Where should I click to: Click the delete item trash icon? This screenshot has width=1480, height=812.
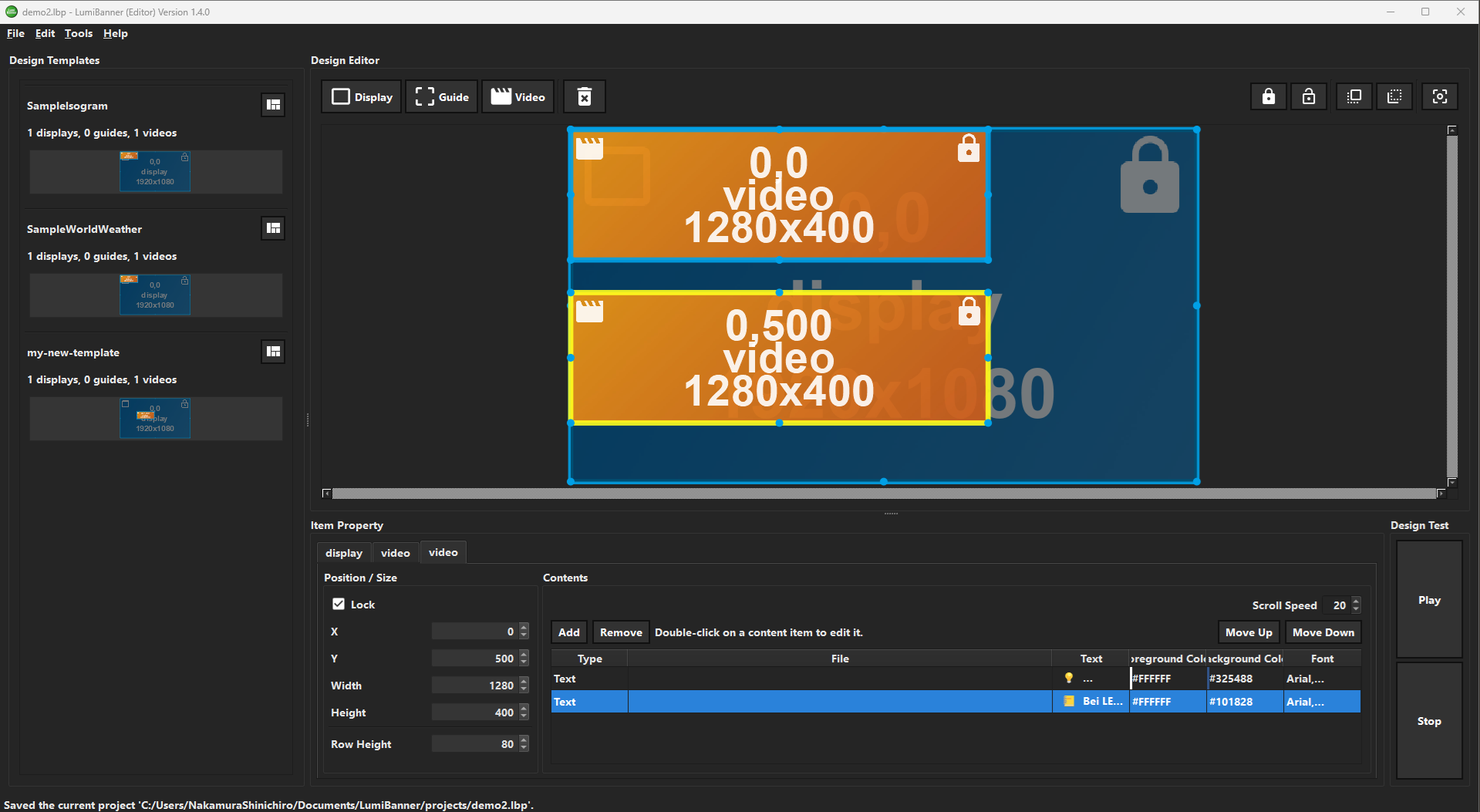585,97
